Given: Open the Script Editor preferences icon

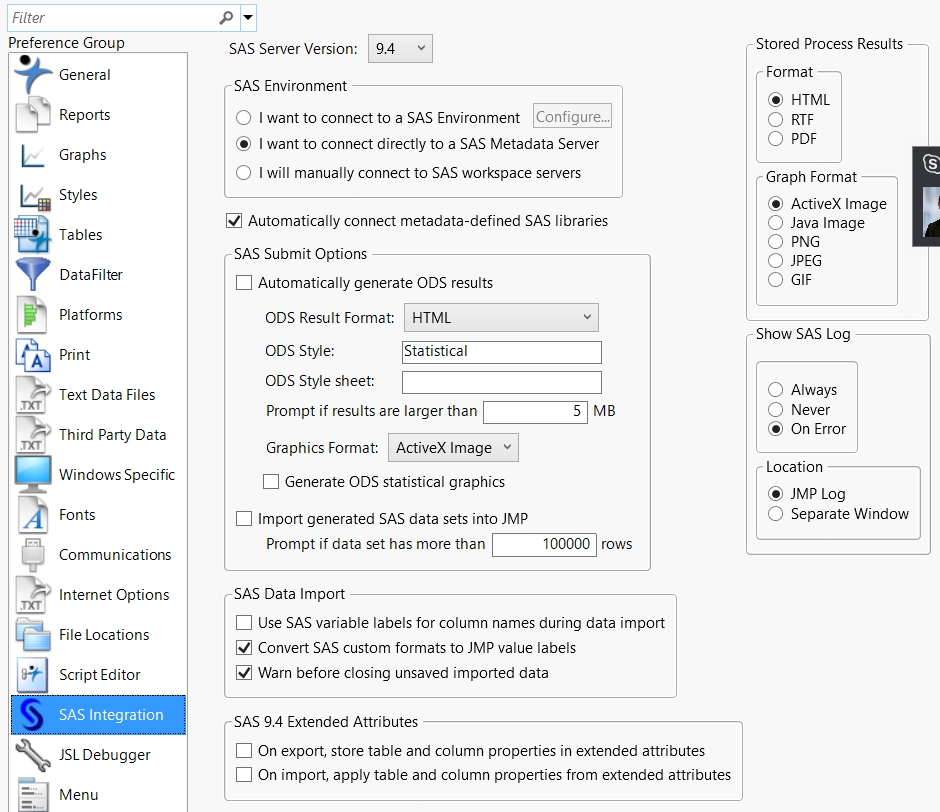Looking at the screenshot, I should (x=33, y=675).
